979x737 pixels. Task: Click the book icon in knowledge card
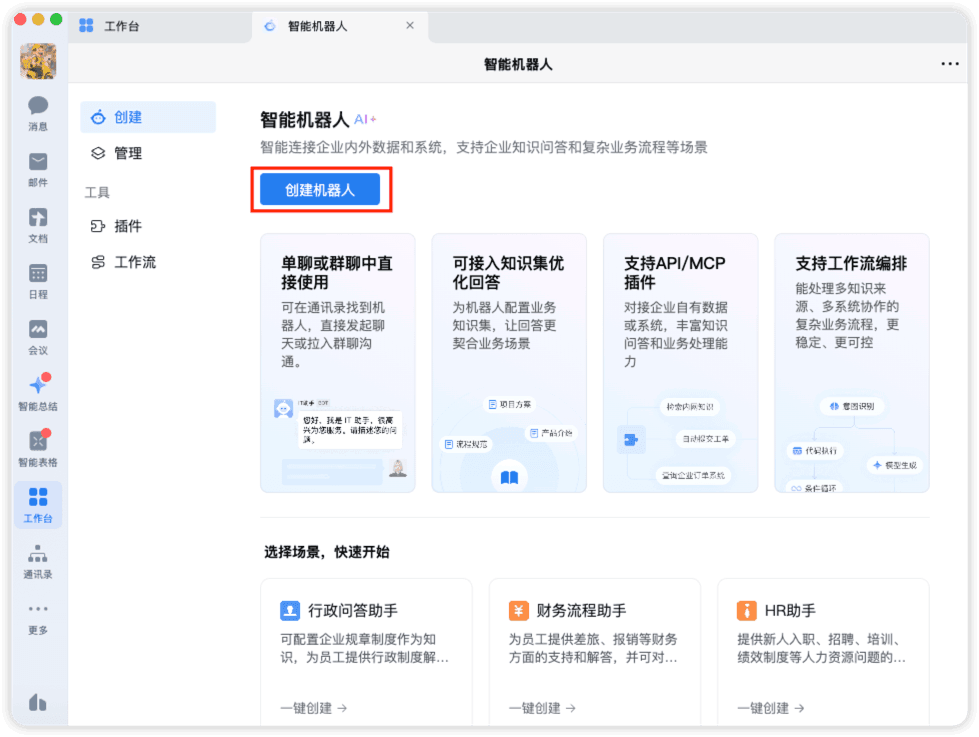coord(509,477)
